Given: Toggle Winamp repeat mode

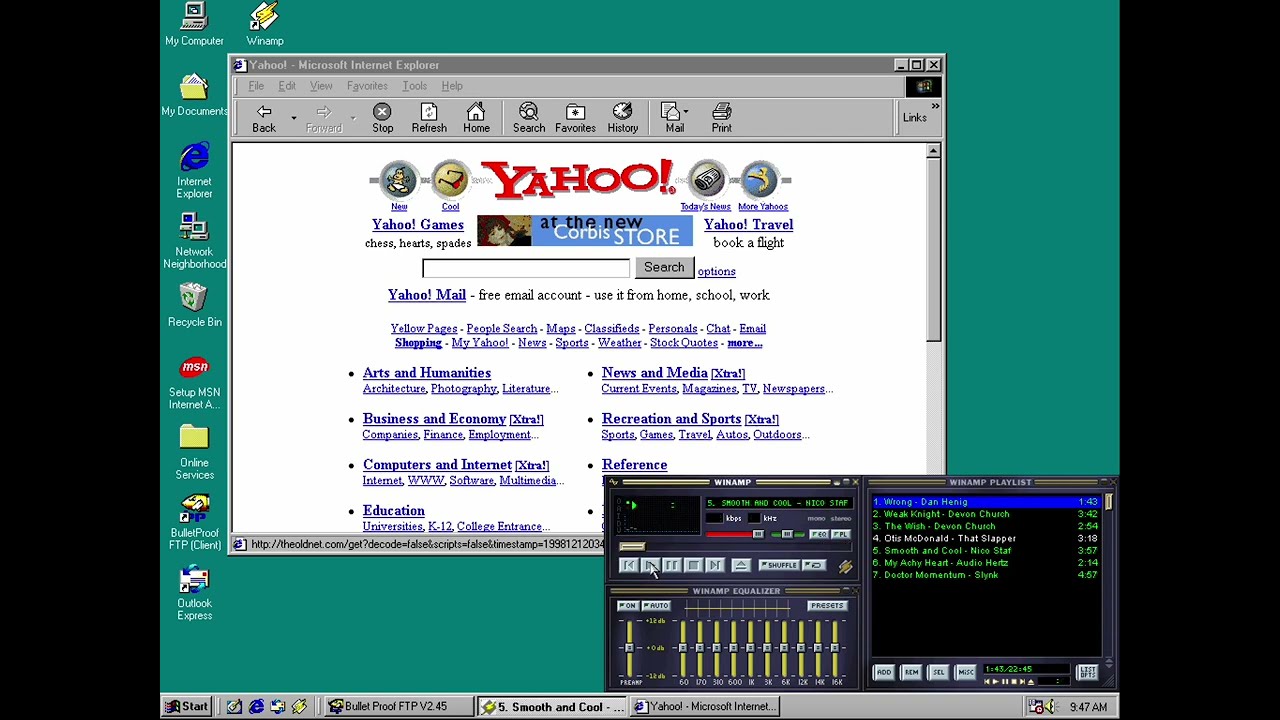Looking at the screenshot, I should 814,565.
